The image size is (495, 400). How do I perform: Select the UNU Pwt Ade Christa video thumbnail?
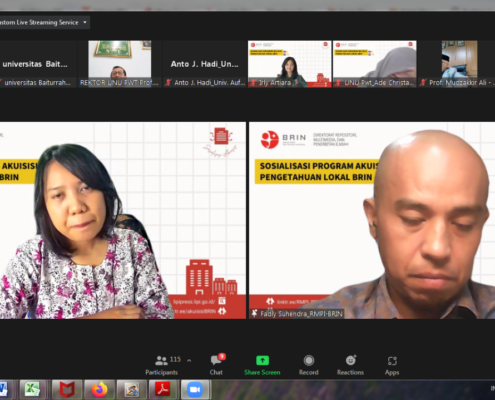click(x=375, y=64)
